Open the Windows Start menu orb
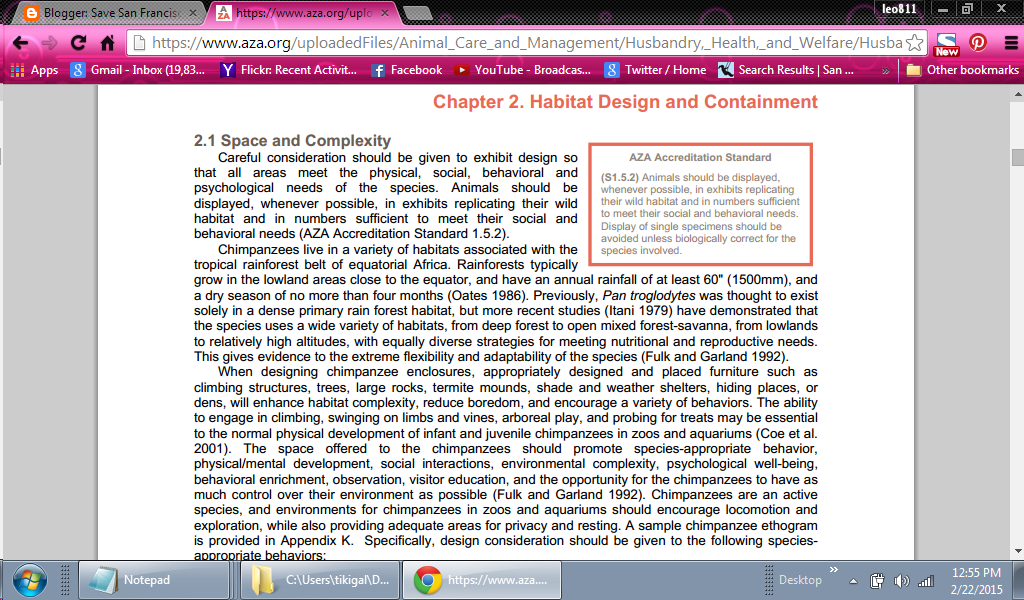Screen dimensions: 1024x600 point(30,580)
